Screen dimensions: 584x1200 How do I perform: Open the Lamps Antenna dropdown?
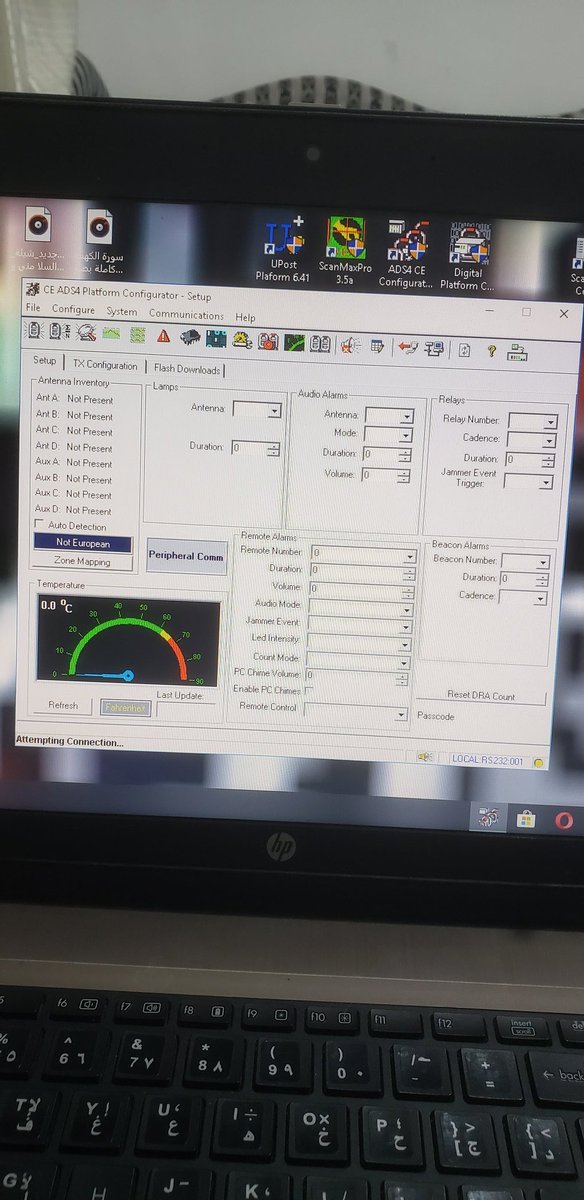[x=257, y=409]
